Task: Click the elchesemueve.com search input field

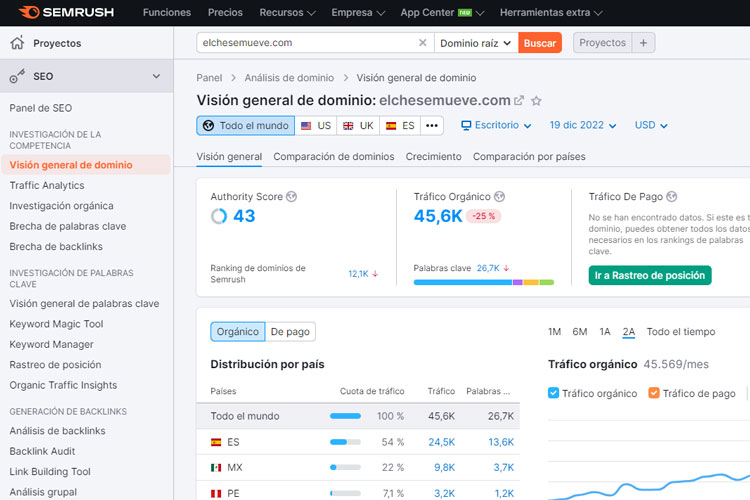Action: tap(306, 43)
